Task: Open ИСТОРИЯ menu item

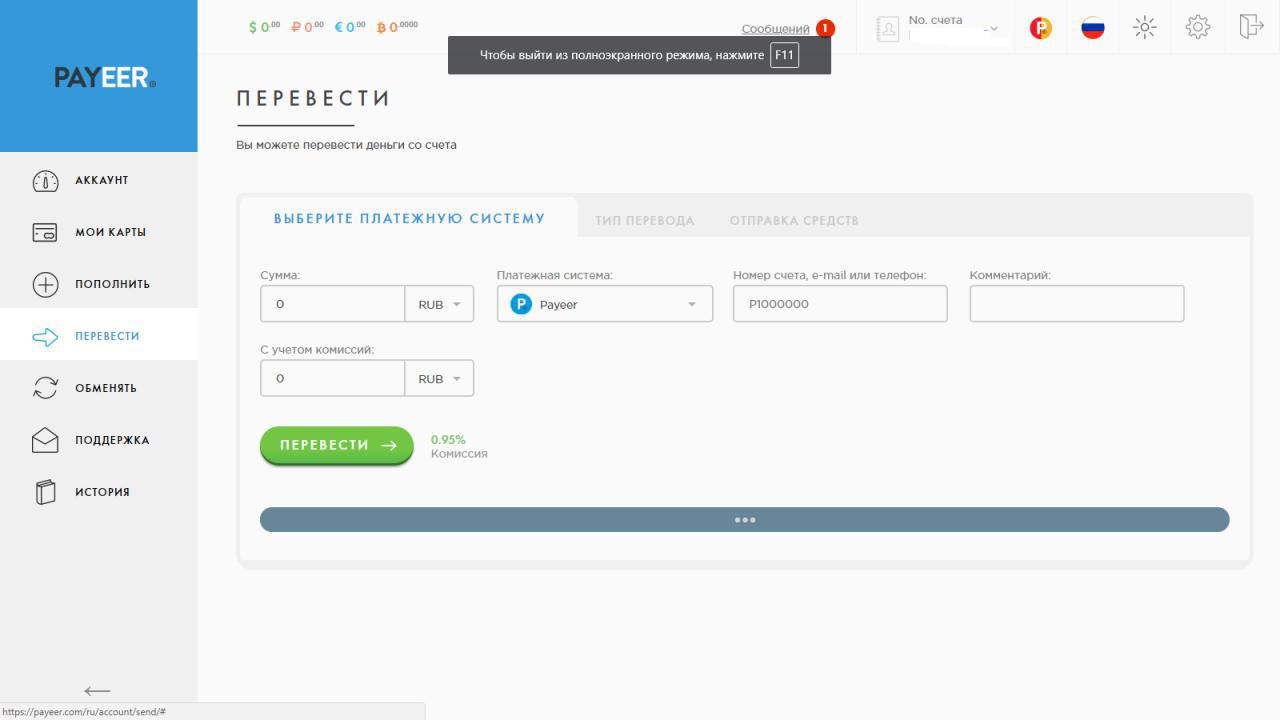Action: click(102, 492)
